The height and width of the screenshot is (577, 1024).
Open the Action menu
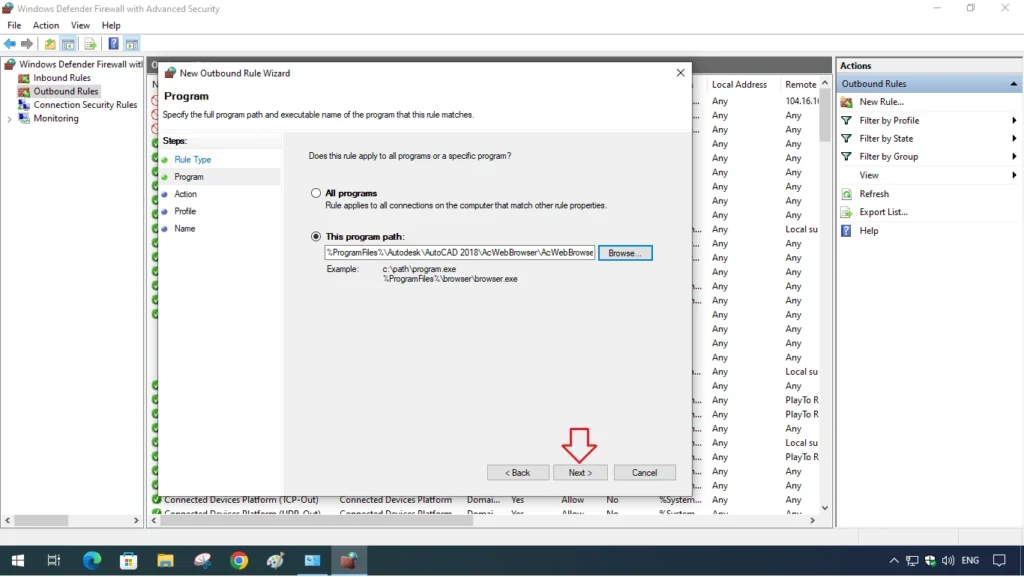[x=46, y=25]
